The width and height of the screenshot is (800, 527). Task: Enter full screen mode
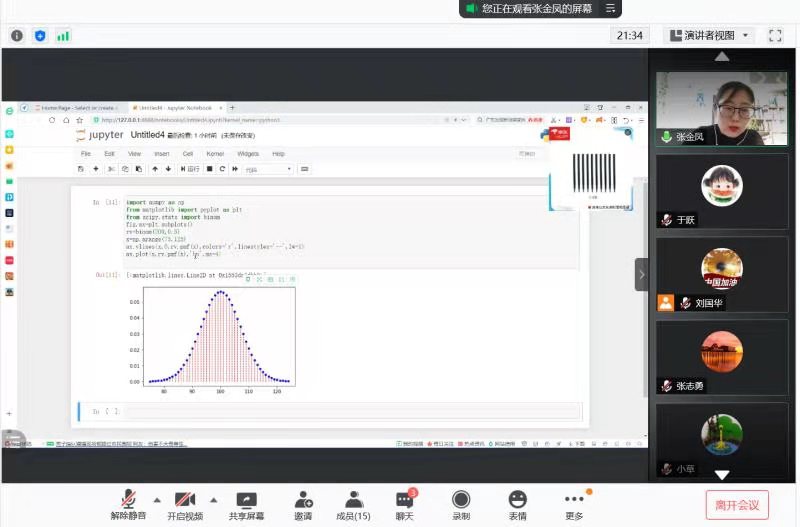(775, 35)
